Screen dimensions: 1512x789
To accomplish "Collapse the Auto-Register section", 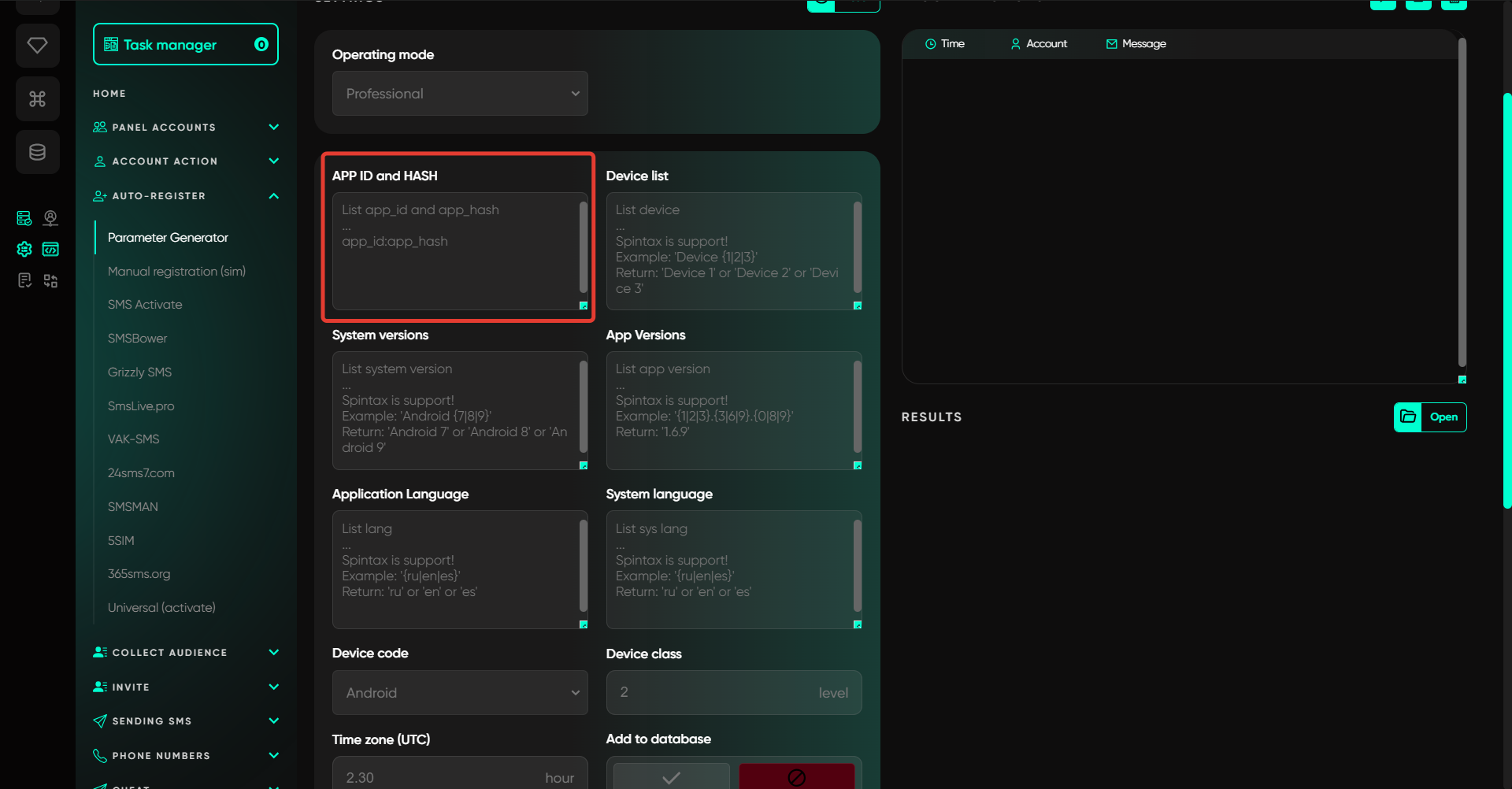I will pos(273,196).
